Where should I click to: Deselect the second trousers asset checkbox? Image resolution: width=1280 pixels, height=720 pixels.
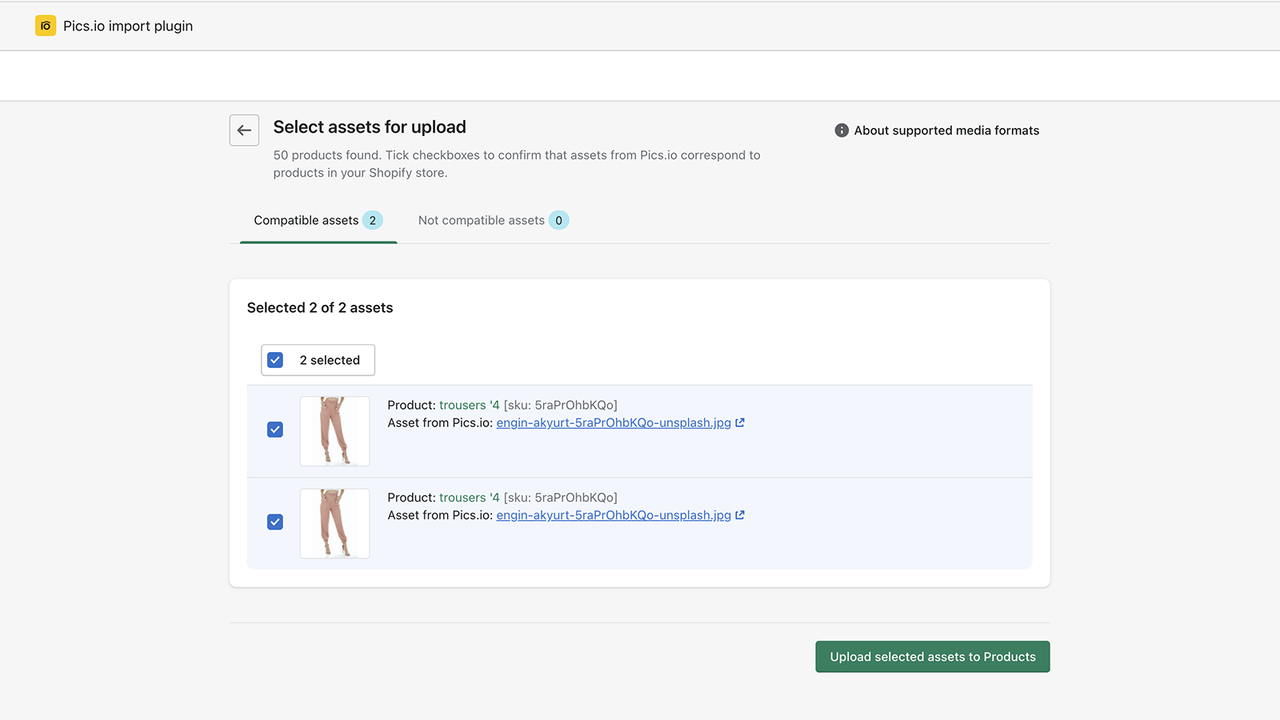(x=275, y=521)
